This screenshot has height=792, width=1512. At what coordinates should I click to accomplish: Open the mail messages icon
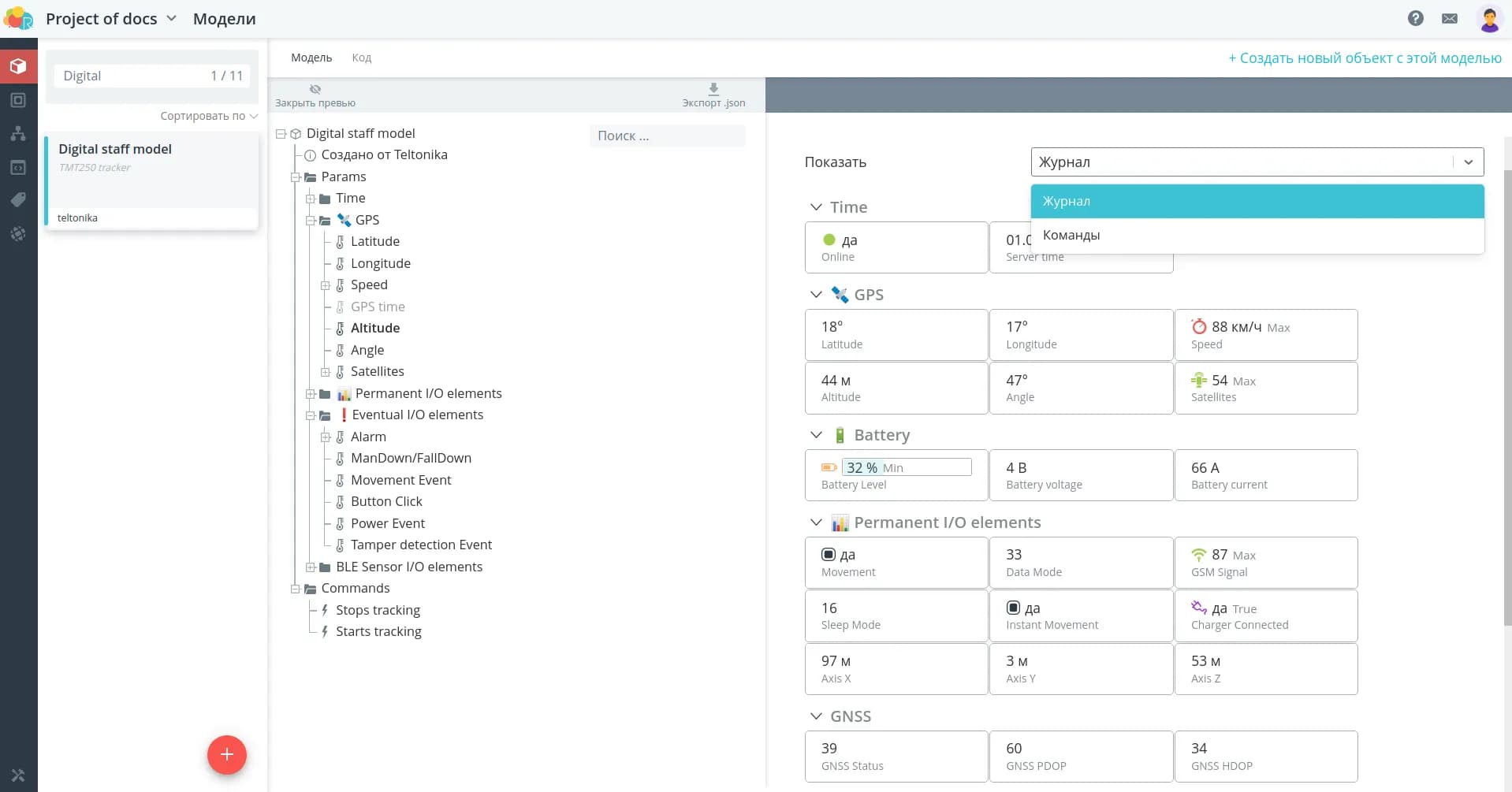1449,18
